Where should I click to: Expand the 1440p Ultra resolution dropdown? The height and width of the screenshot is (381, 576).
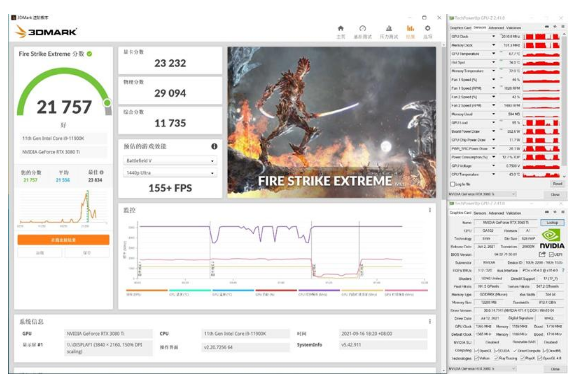pyautogui.click(x=170, y=173)
